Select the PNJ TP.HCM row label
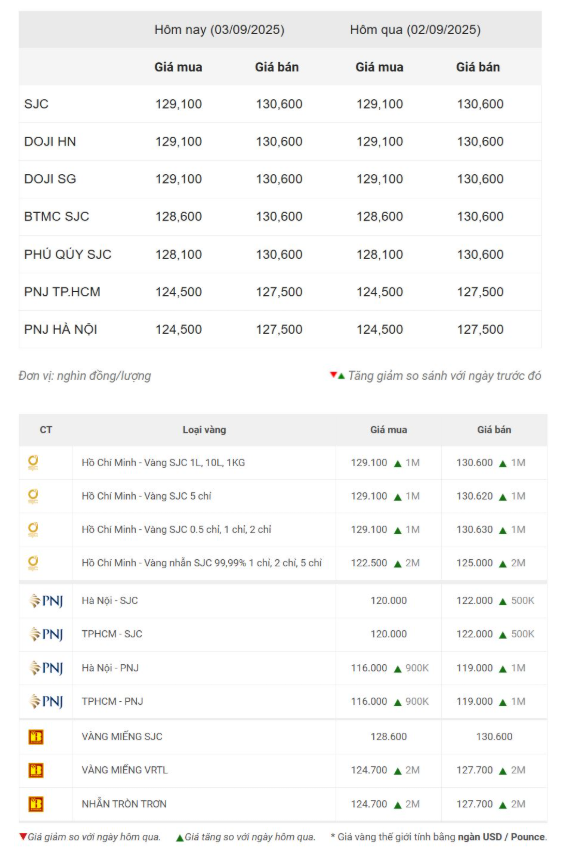Viewport: 568px width, 858px height. click(x=62, y=292)
